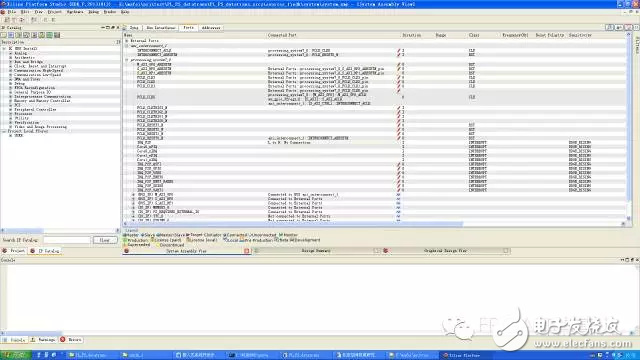Switch to the Ports tab

coord(188,28)
